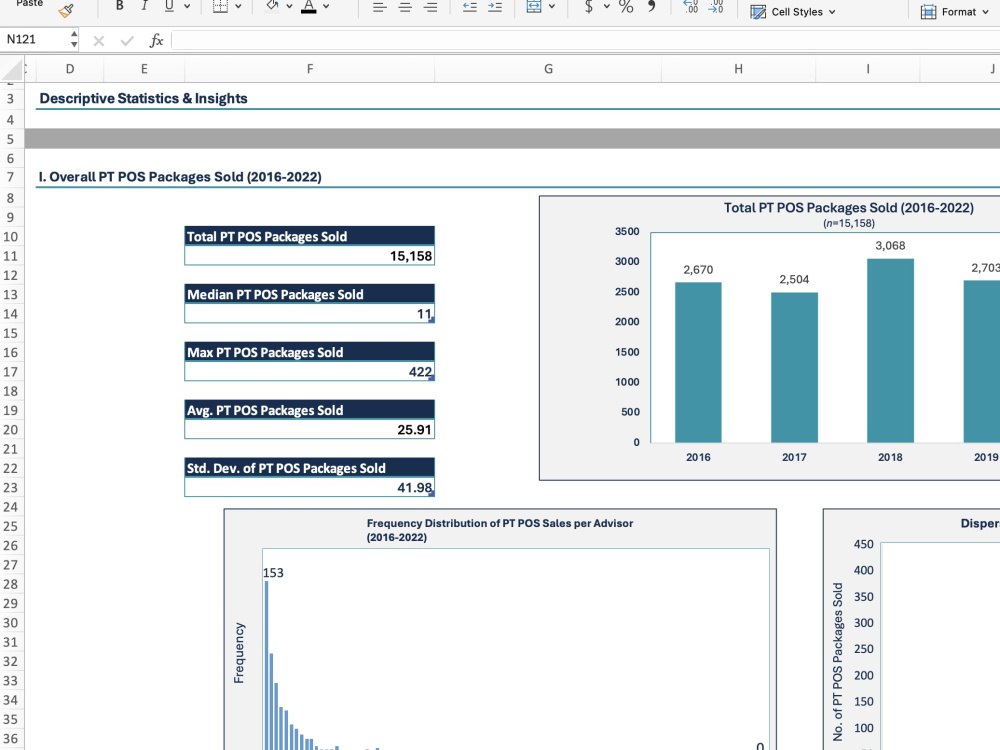Toggle italic formatting
The height and width of the screenshot is (750, 1000).
(x=144, y=6)
